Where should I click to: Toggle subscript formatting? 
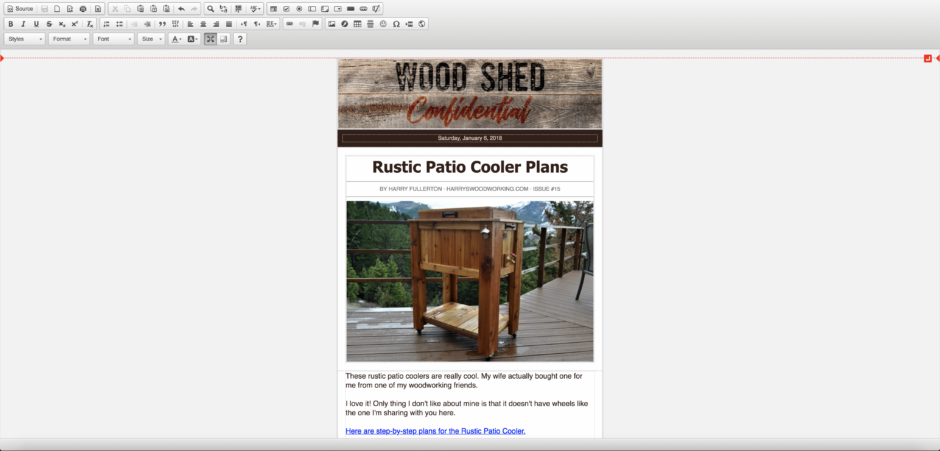[x=62, y=24]
